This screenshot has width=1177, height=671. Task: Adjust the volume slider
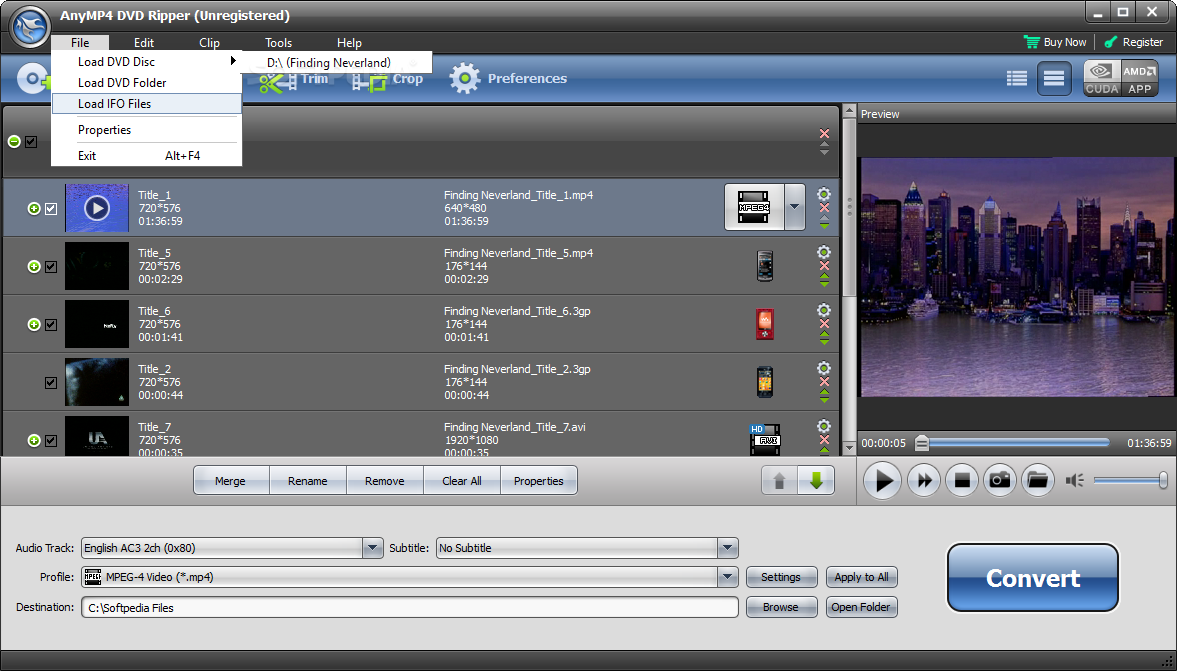coord(1130,480)
